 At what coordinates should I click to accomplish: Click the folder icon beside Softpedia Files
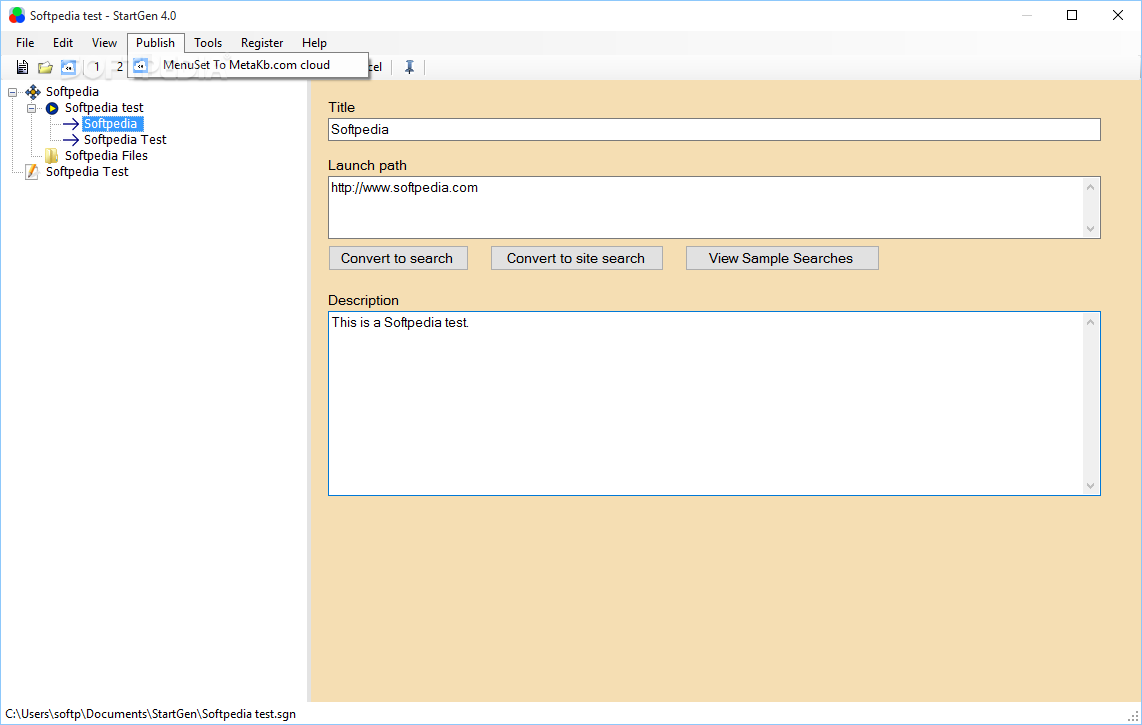tap(52, 156)
